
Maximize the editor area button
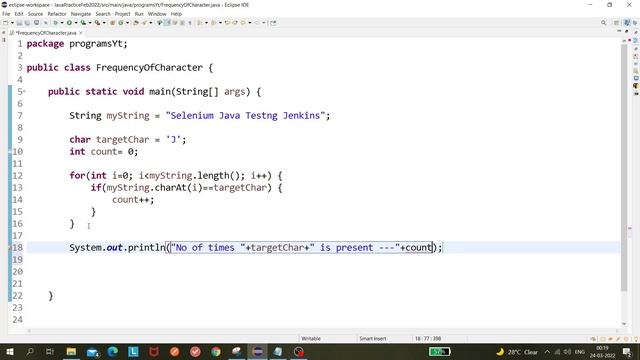pyautogui.click(x=627, y=31)
